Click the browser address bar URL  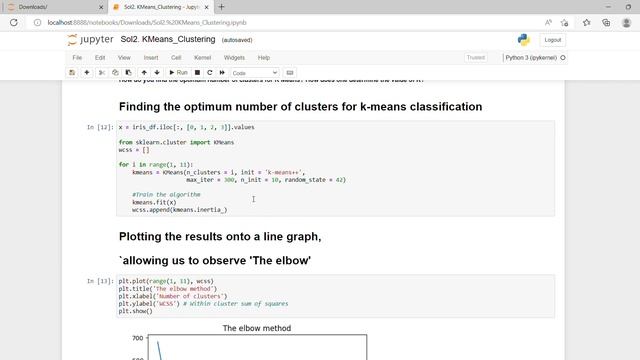tap(147, 22)
